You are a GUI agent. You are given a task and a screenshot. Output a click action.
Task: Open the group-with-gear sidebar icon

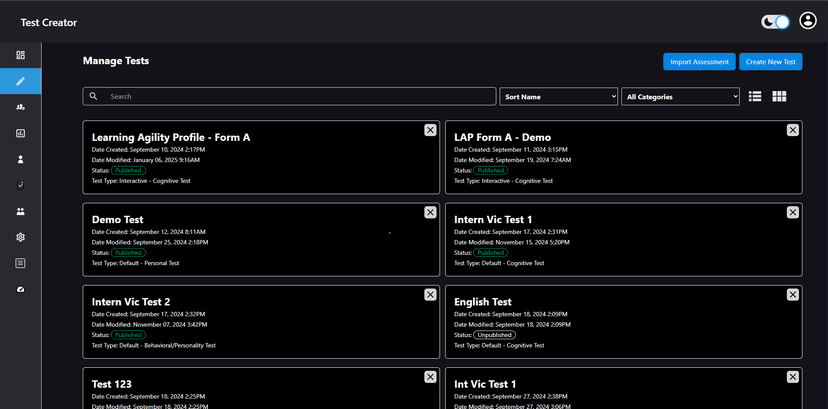pyautogui.click(x=21, y=107)
